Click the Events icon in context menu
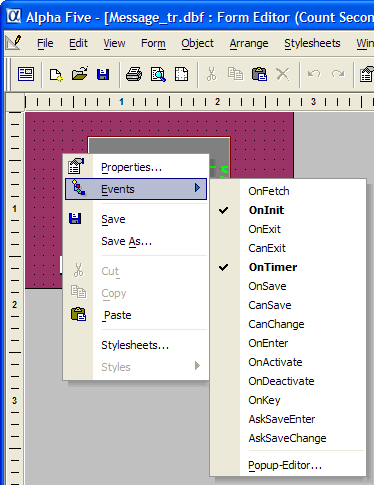The width and height of the screenshot is (374, 485). (79, 187)
